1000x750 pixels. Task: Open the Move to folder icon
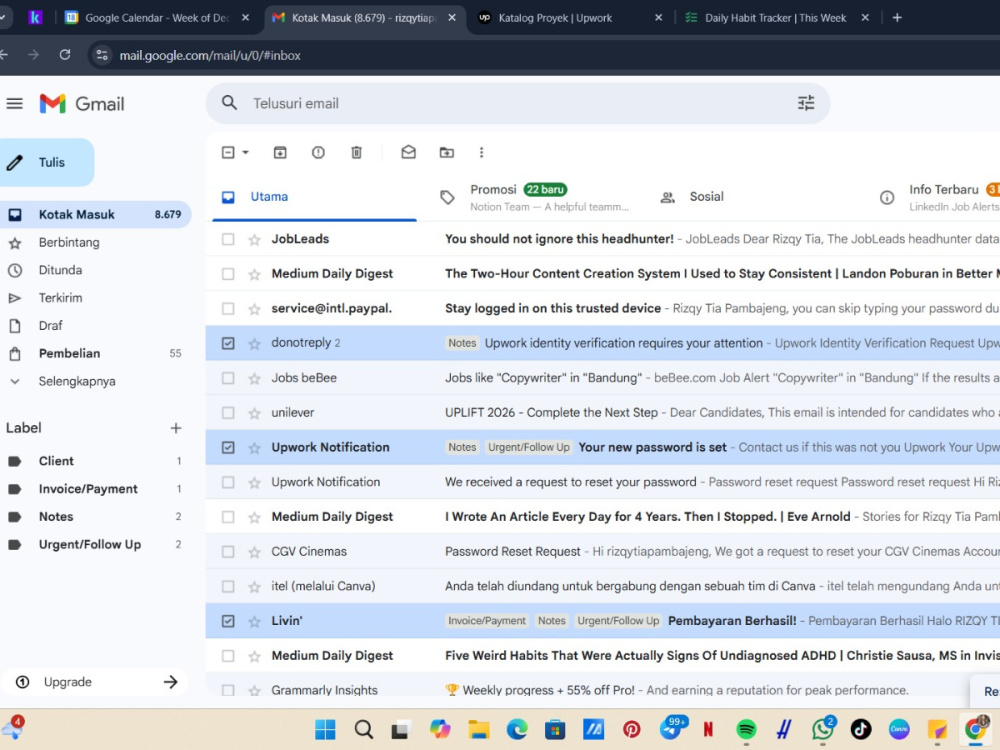pyautogui.click(x=446, y=152)
